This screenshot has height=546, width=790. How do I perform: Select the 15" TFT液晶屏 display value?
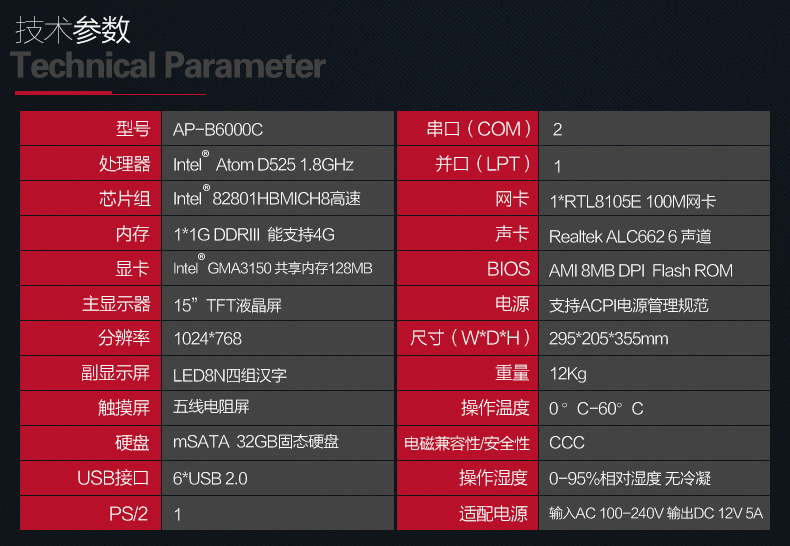point(227,305)
